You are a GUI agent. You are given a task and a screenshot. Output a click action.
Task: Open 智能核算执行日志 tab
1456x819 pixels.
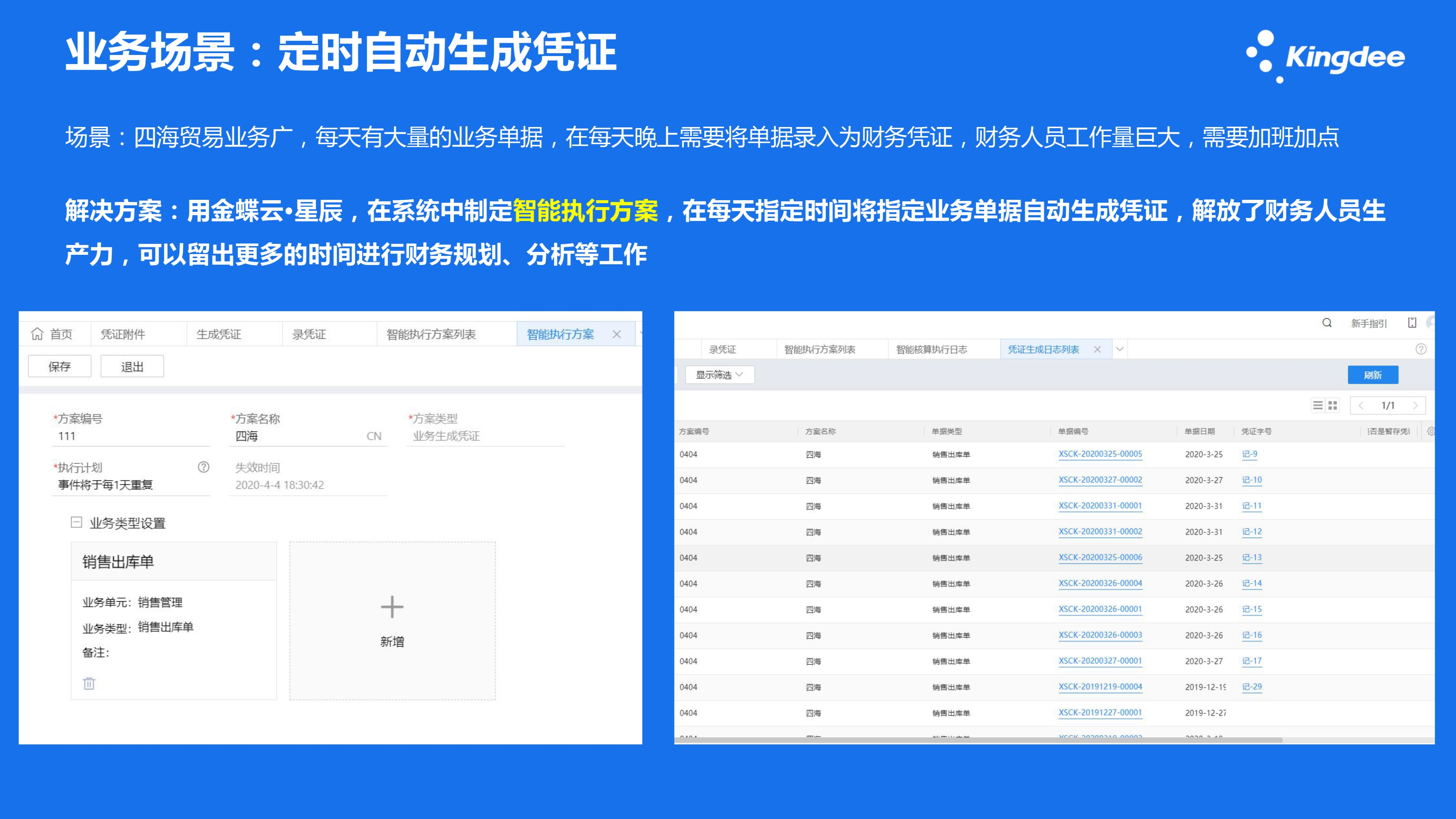pos(931,349)
